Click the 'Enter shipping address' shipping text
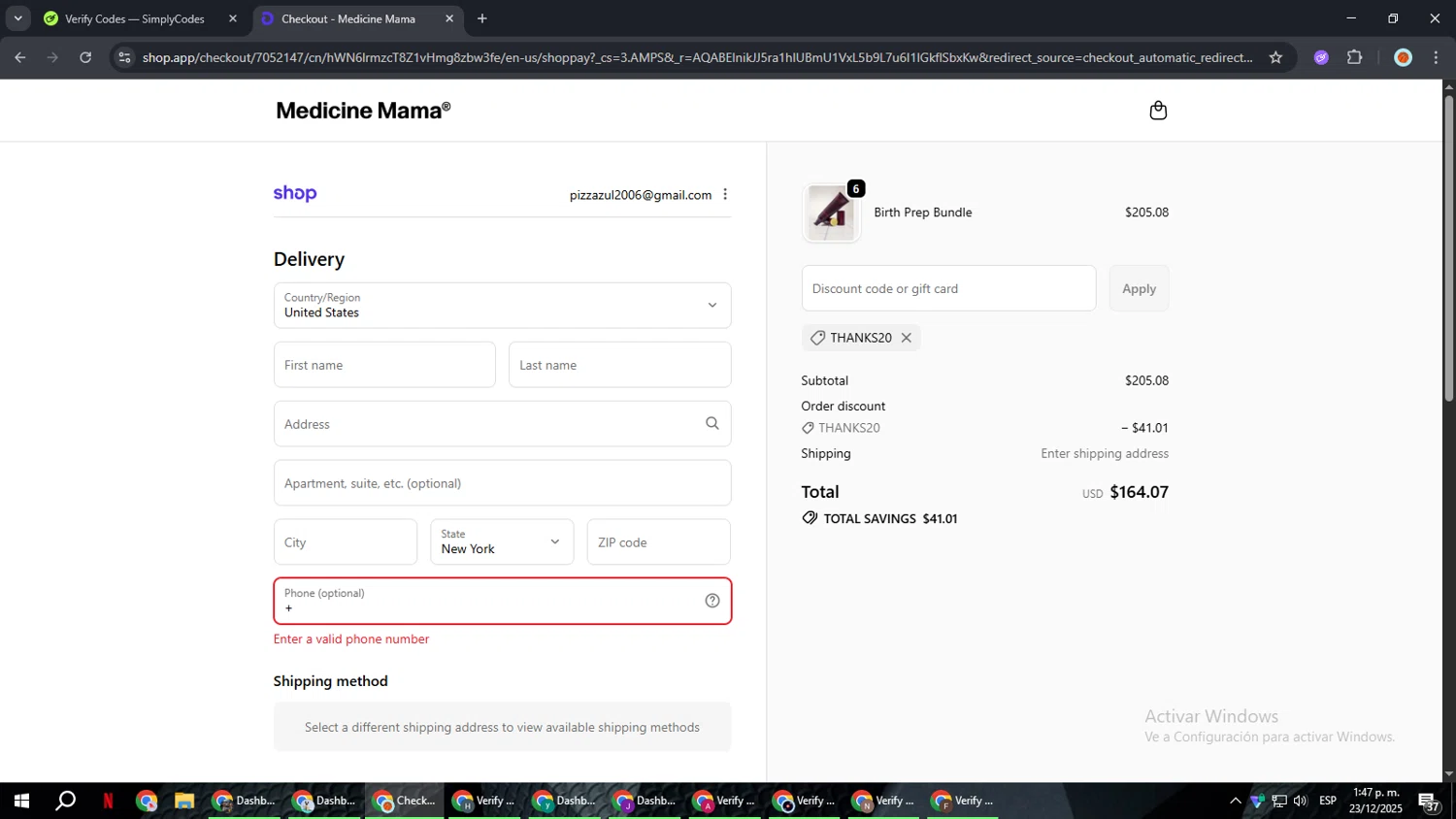The width and height of the screenshot is (1456, 819). [1105, 453]
